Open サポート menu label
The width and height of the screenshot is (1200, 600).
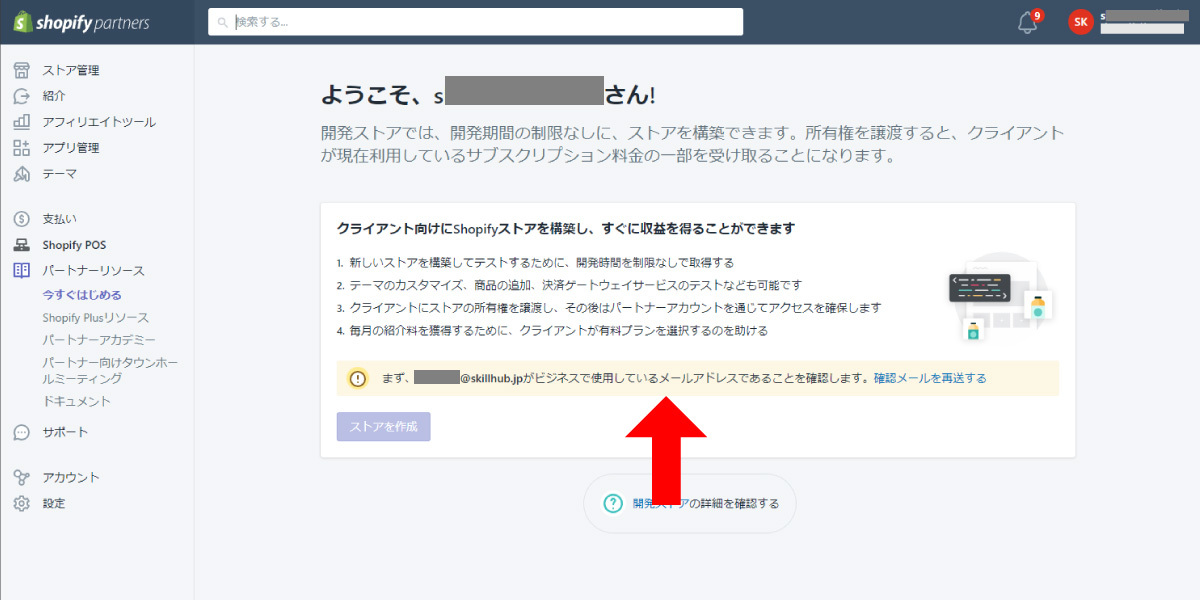click(x=65, y=433)
